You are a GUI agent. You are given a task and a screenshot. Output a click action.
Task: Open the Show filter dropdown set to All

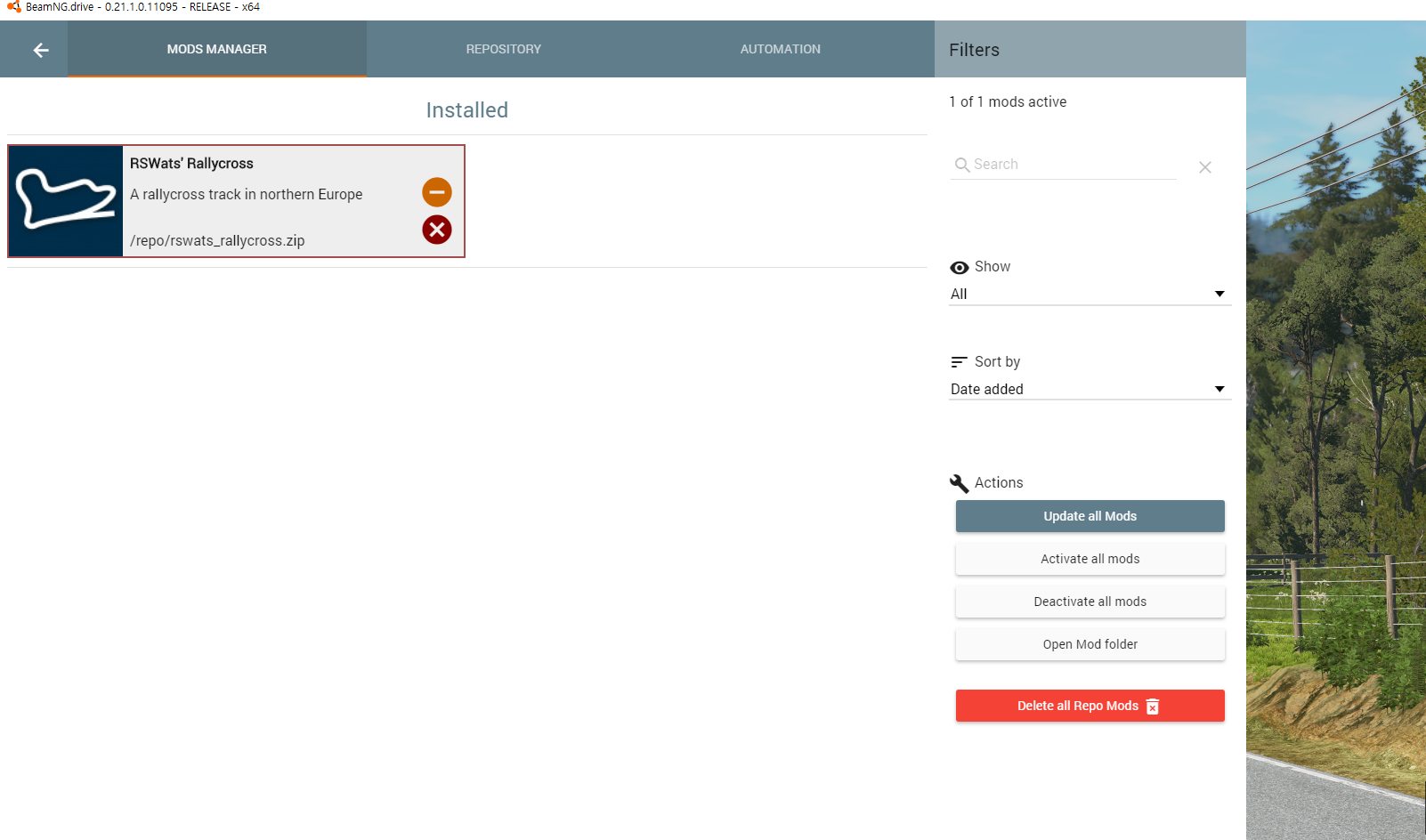[1090, 295]
